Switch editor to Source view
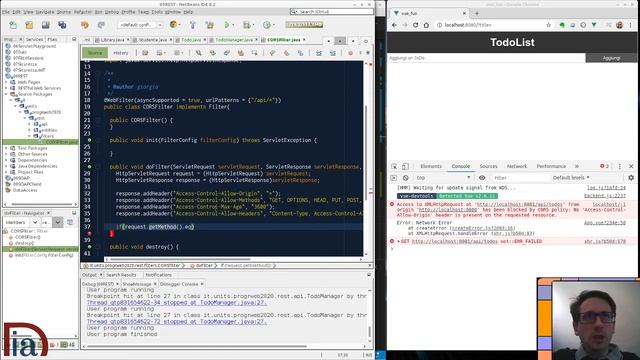This screenshot has width=640, height=360. pos(95,53)
